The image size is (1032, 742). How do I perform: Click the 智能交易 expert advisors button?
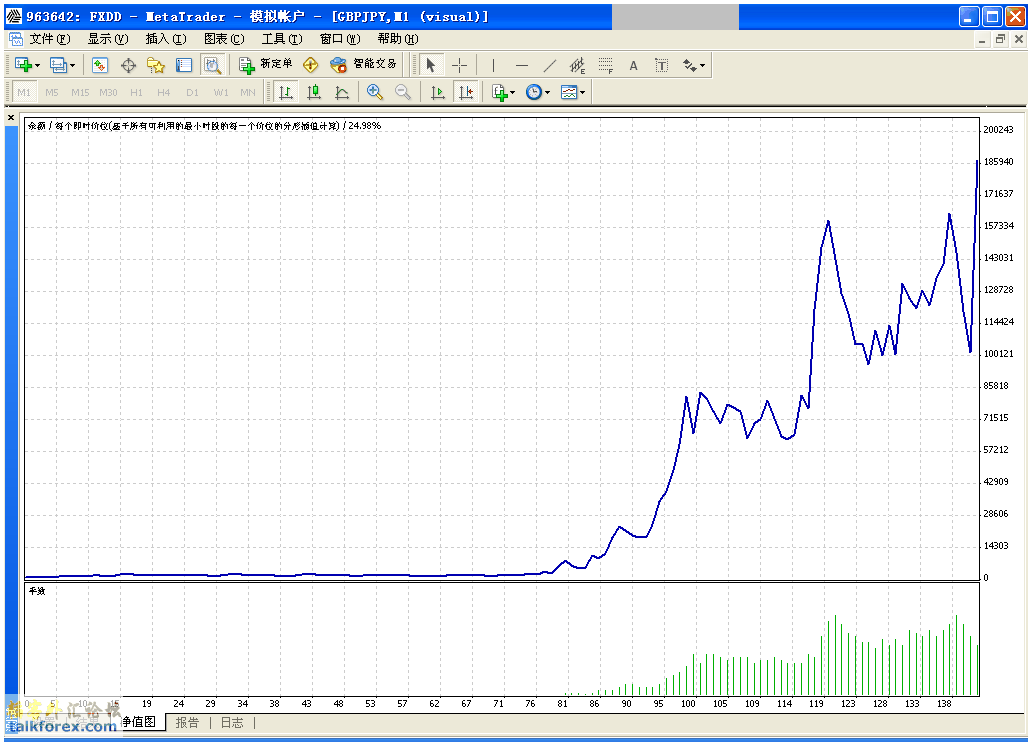point(364,65)
